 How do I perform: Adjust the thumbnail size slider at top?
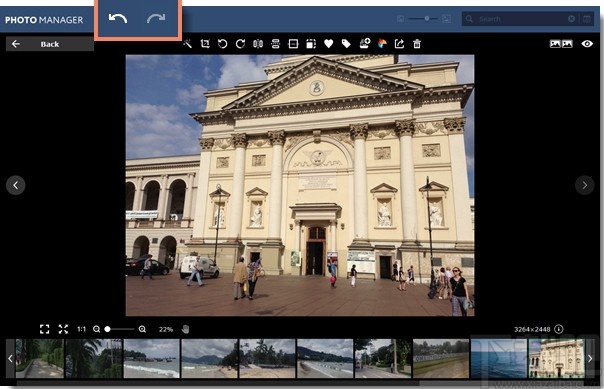pos(423,18)
